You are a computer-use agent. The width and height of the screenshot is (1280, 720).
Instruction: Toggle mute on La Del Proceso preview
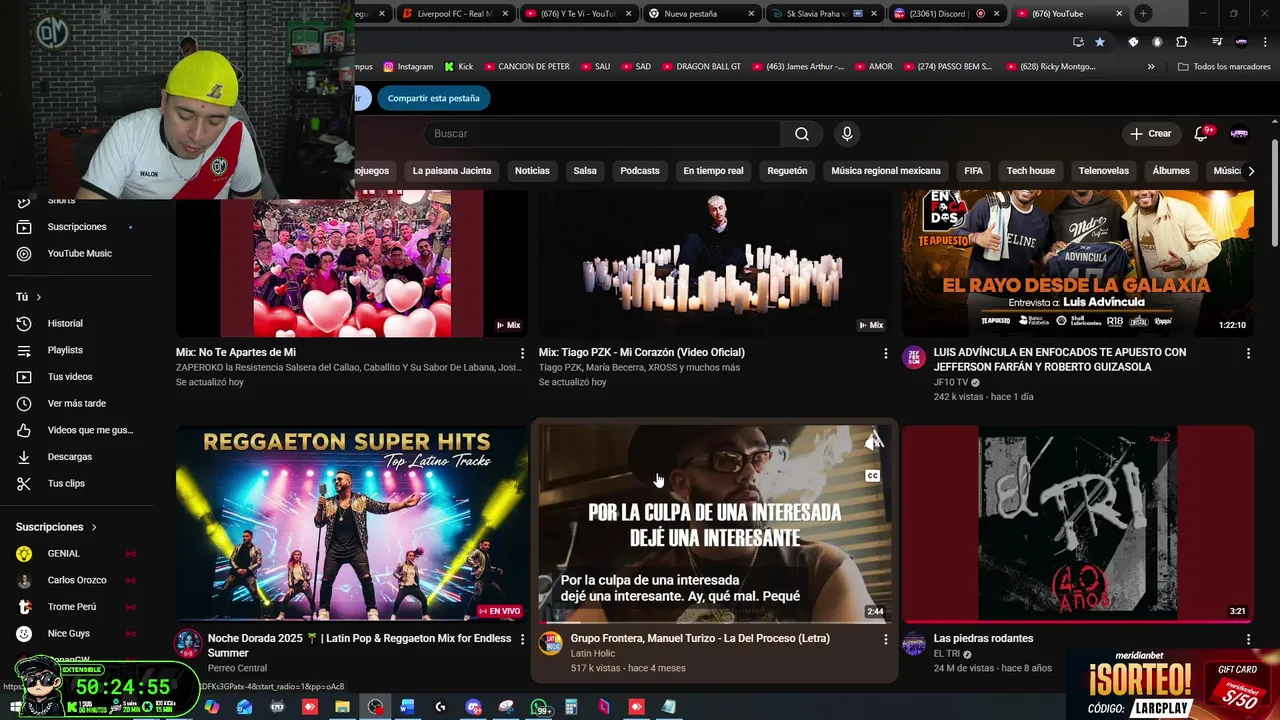click(874, 441)
